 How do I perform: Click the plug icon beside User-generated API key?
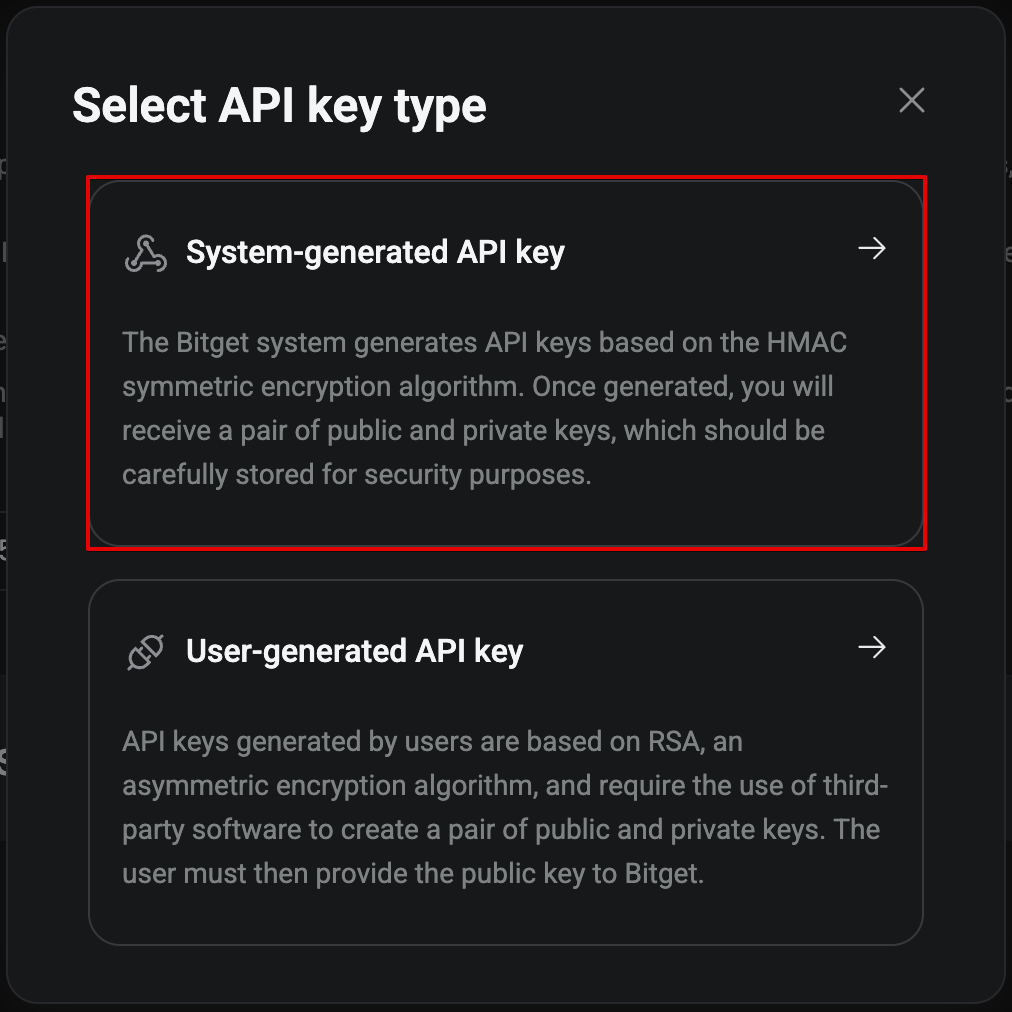click(145, 652)
